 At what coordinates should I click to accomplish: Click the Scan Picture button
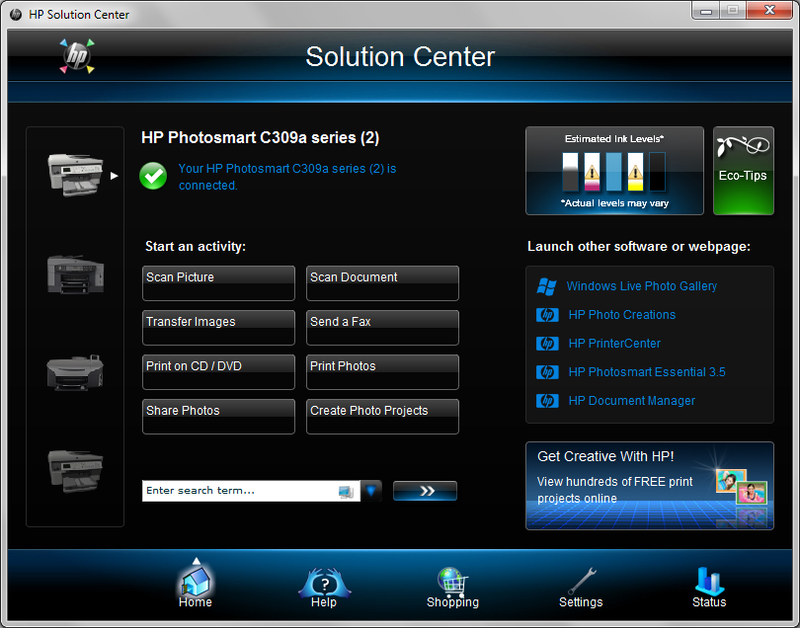[218, 283]
